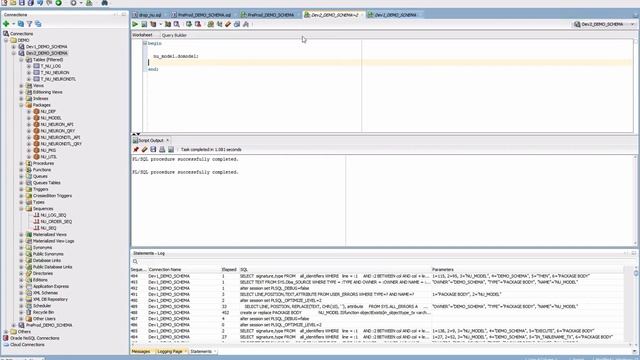Click the Commit icon in the worksheet toolbar
Image resolution: width=640 pixels, height=360 pixels.
pos(189,24)
